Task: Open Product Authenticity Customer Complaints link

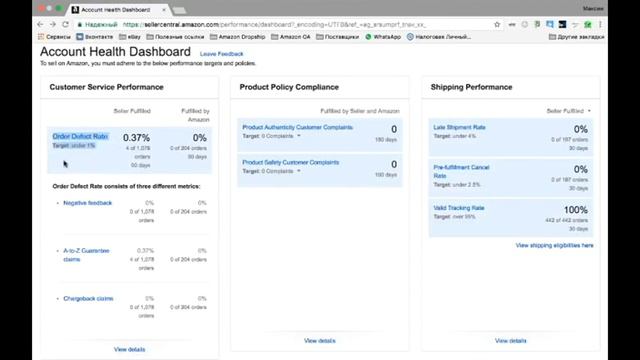Action: [298, 127]
